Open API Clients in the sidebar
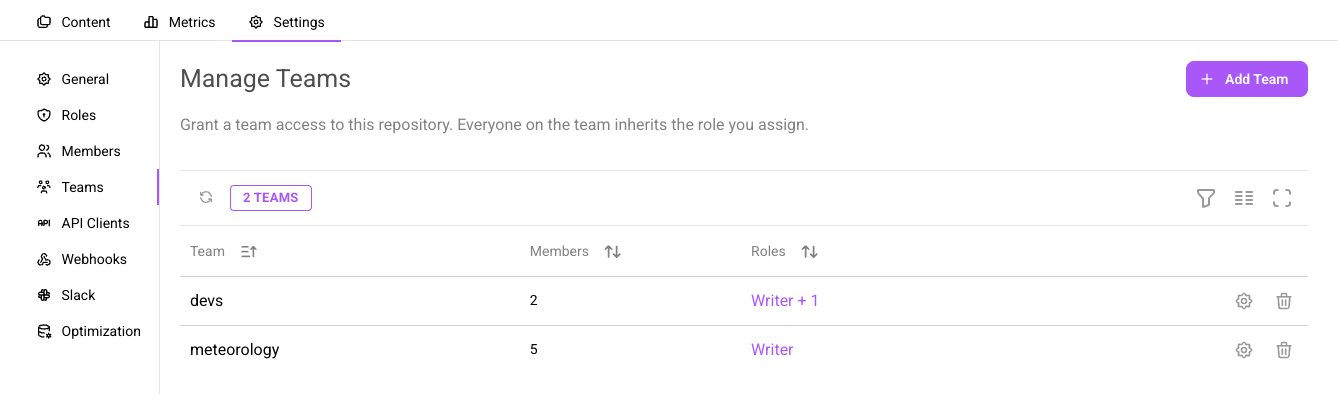This screenshot has width=1338, height=410. [83, 223]
